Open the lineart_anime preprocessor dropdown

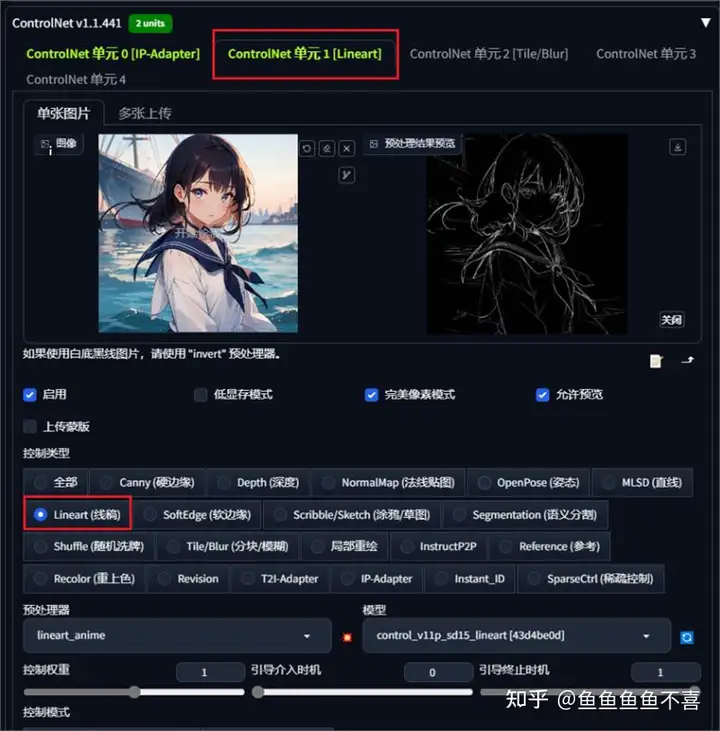[177, 635]
